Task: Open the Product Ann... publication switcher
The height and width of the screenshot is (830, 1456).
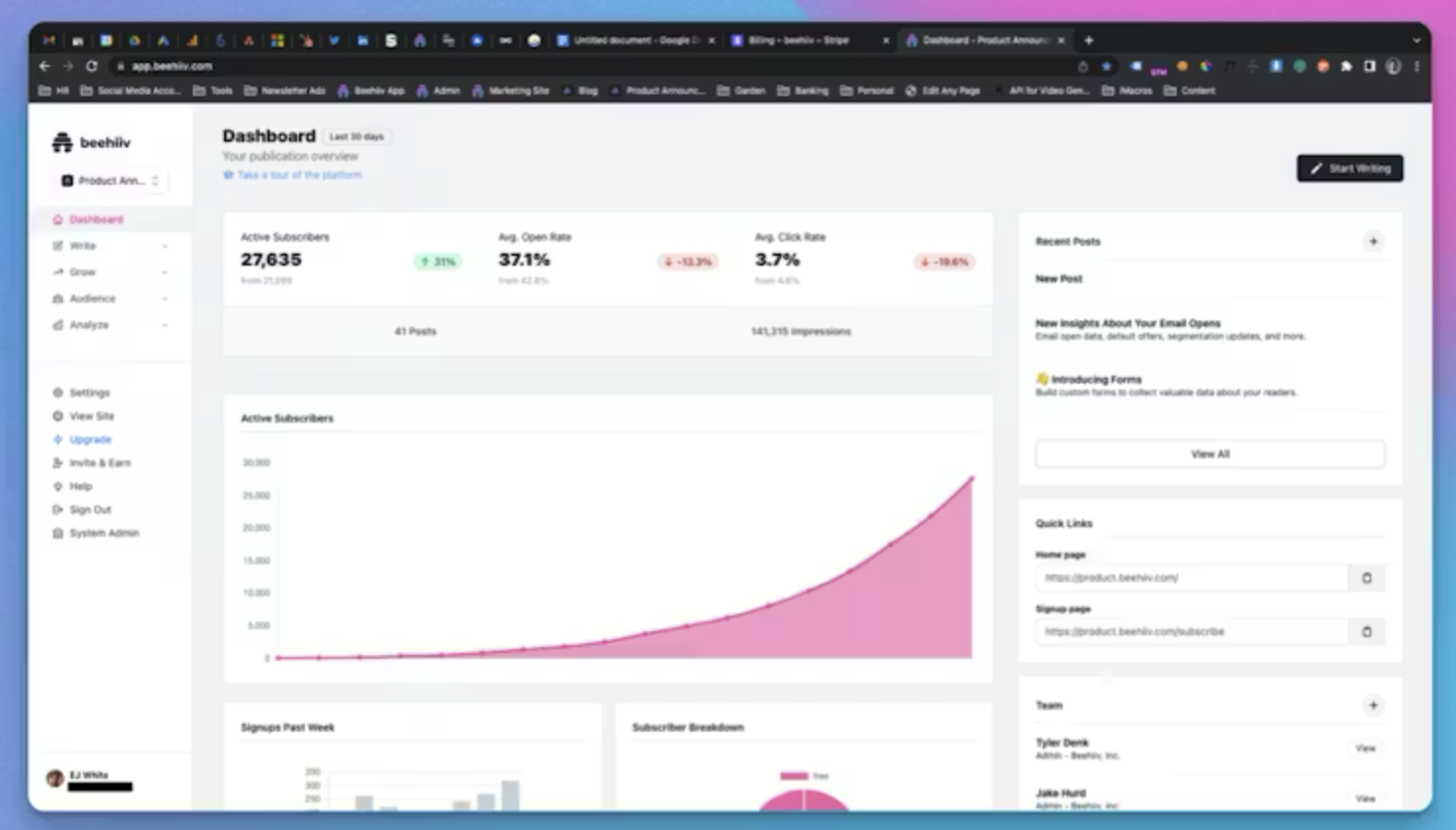Action: (x=109, y=181)
